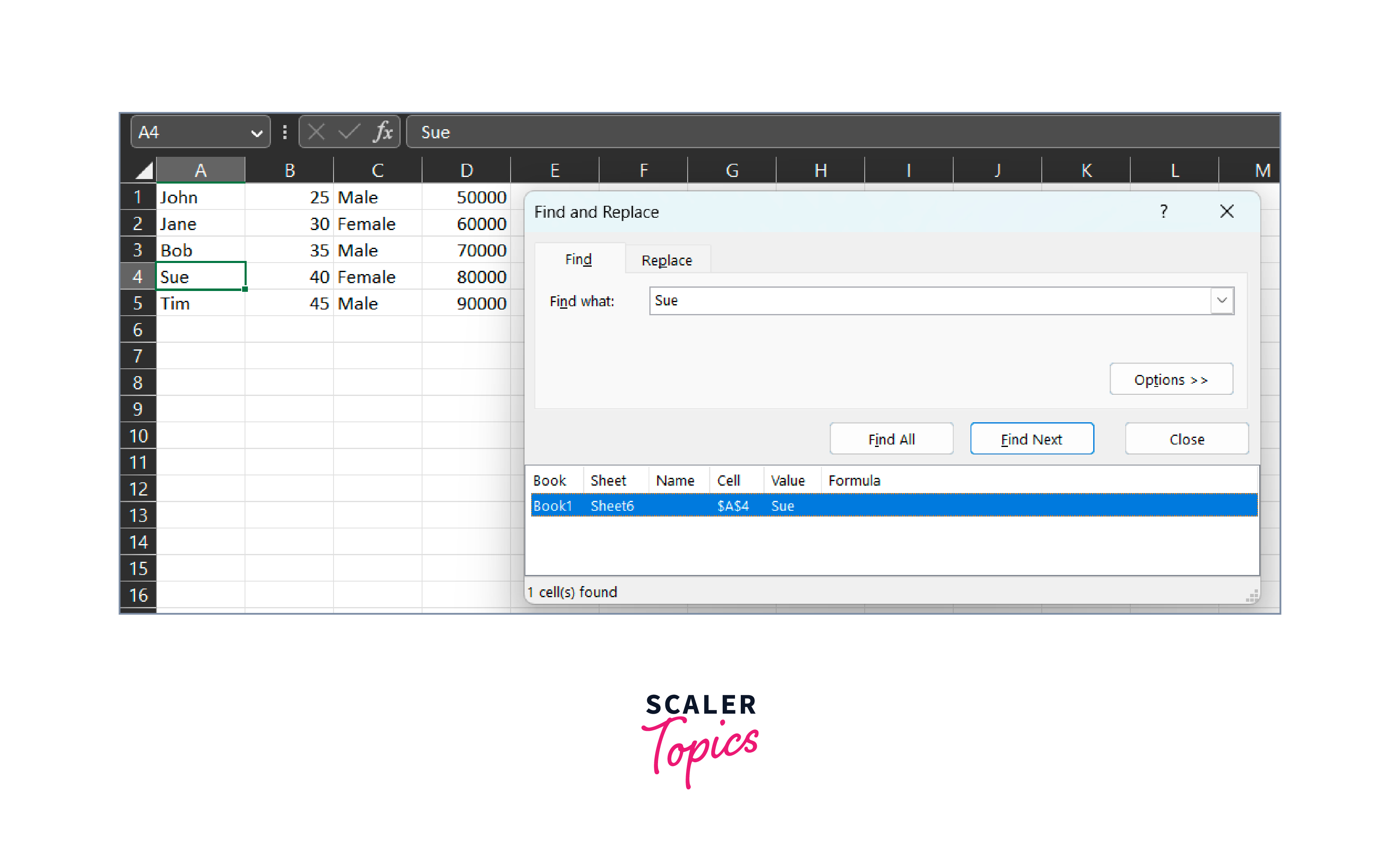Click the formula bar enter checkmark icon

(349, 132)
